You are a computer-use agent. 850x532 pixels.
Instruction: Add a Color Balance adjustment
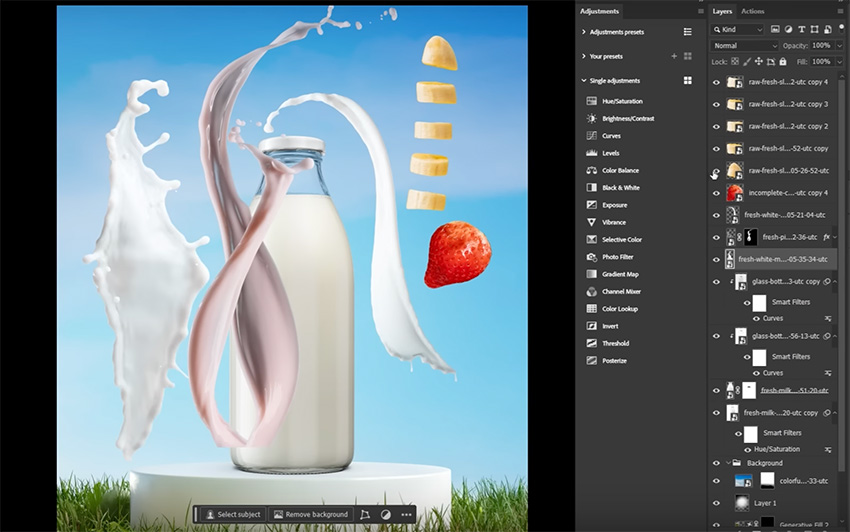click(613, 170)
